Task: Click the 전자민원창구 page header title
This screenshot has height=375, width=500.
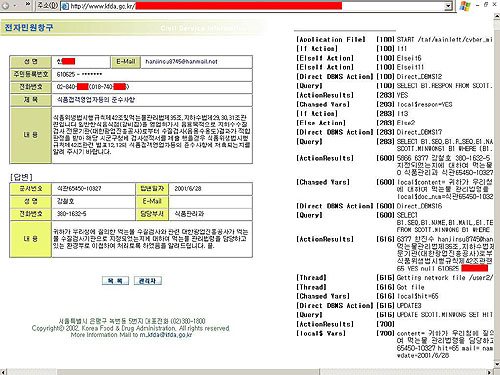Action: click(29, 27)
